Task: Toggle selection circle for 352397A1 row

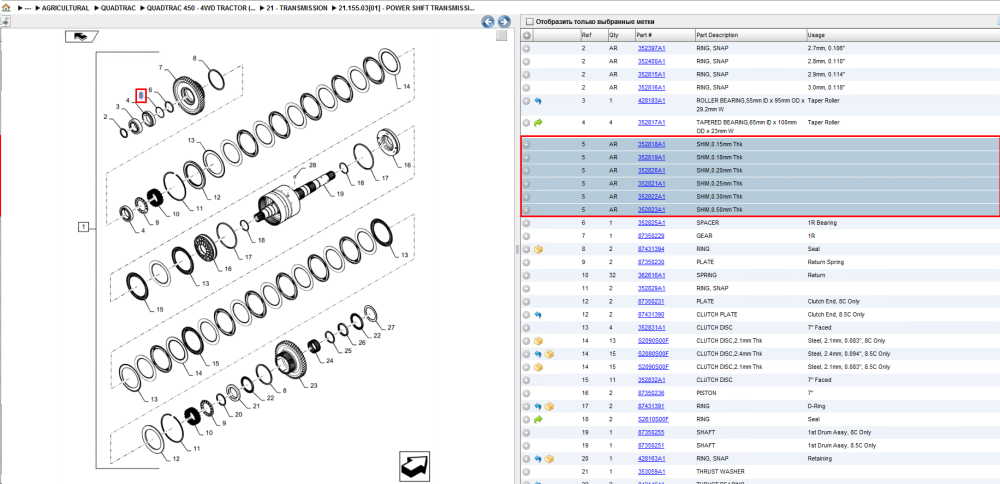Action: click(527, 48)
